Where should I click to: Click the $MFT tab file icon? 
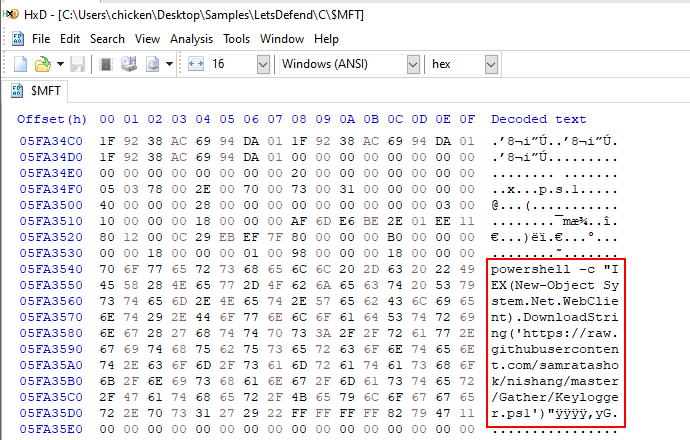[x=17, y=91]
